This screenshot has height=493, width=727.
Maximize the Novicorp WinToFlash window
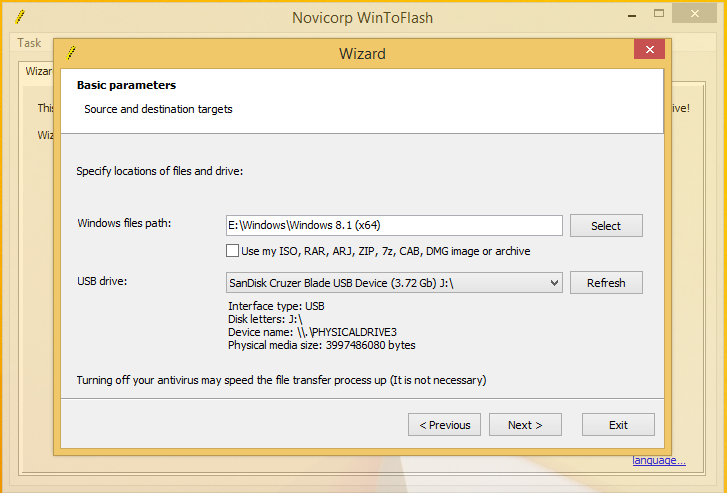[x=659, y=14]
